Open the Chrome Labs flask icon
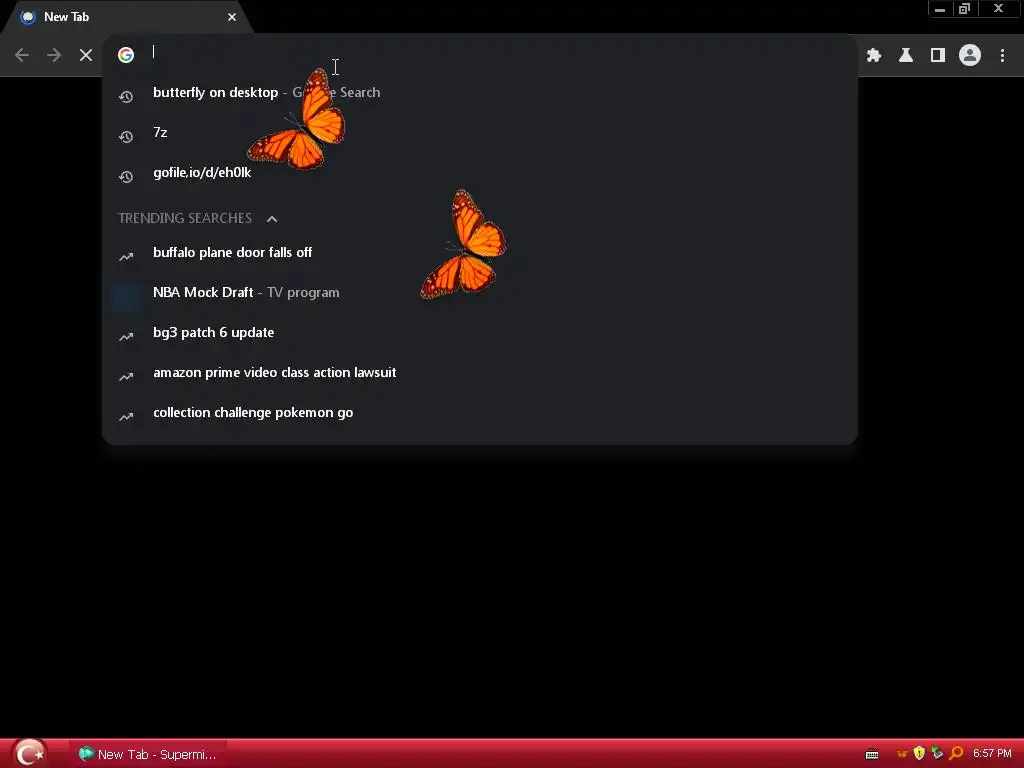This screenshot has width=1024, height=768. [x=906, y=56]
